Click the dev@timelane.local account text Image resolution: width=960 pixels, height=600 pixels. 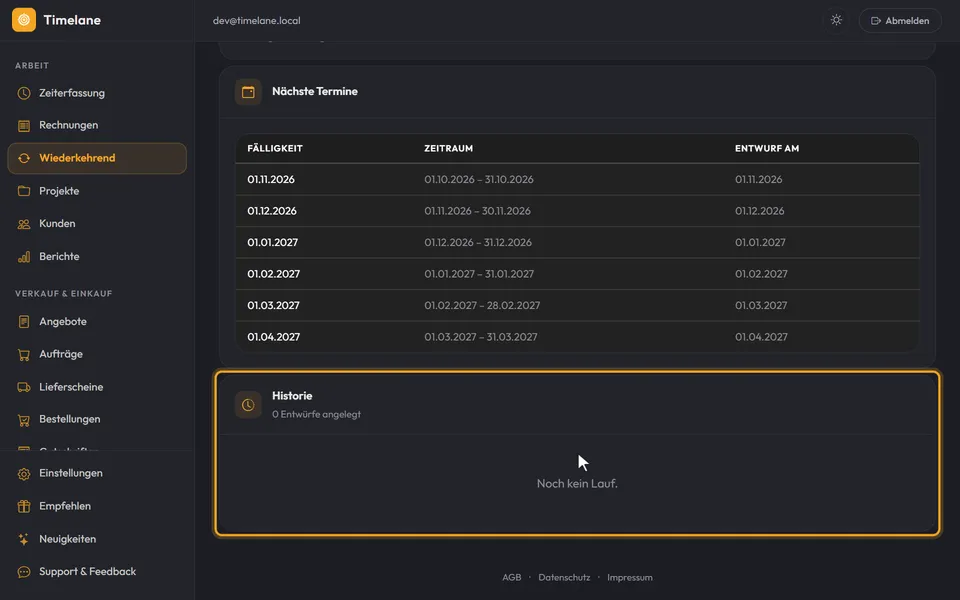[257, 20]
